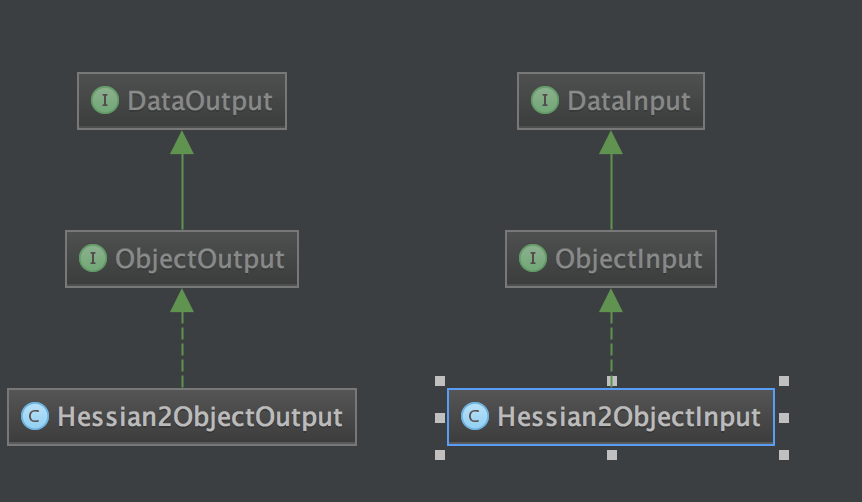
Task: Click the middle-right selection handle of Hessian2ObjectInput
Action: click(784, 418)
